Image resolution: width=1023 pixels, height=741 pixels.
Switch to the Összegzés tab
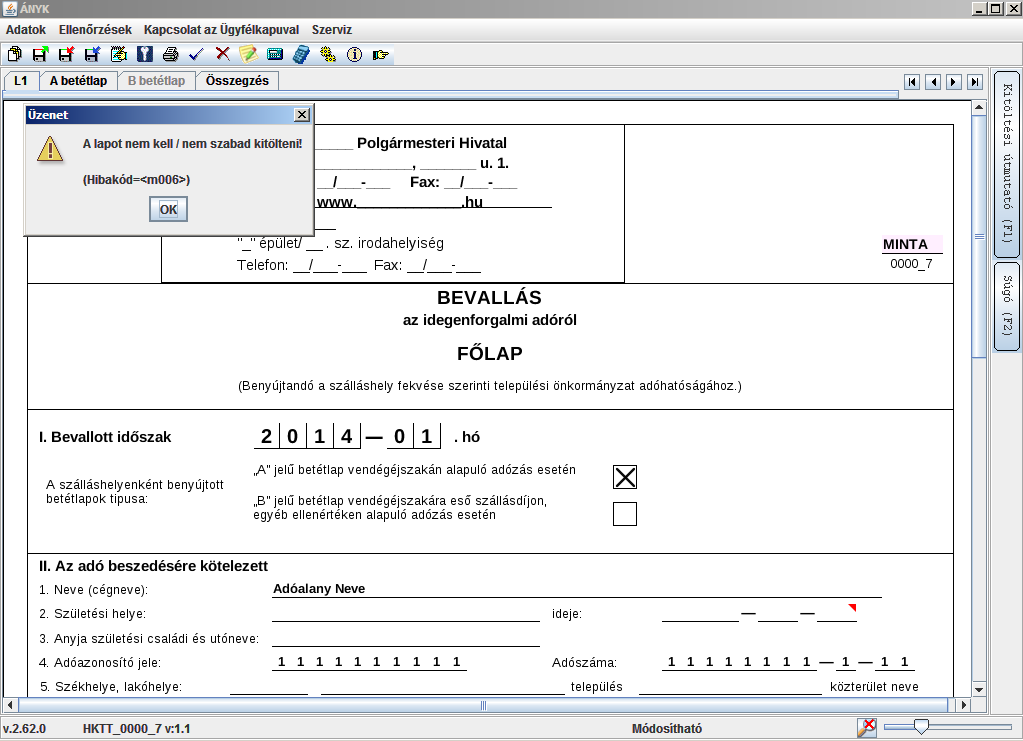pos(237,81)
